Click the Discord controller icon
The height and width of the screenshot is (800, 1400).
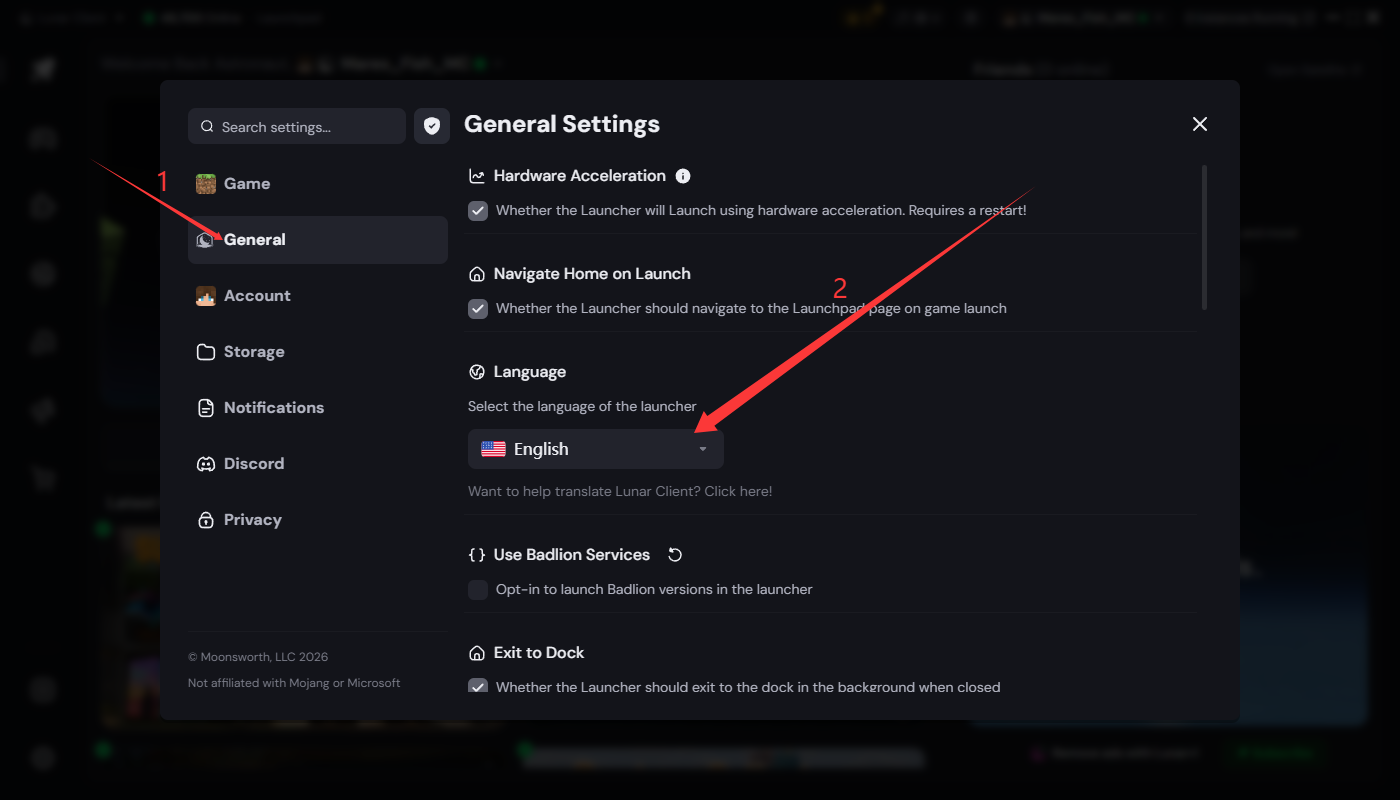pyautogui.click(x=206, y=464)
